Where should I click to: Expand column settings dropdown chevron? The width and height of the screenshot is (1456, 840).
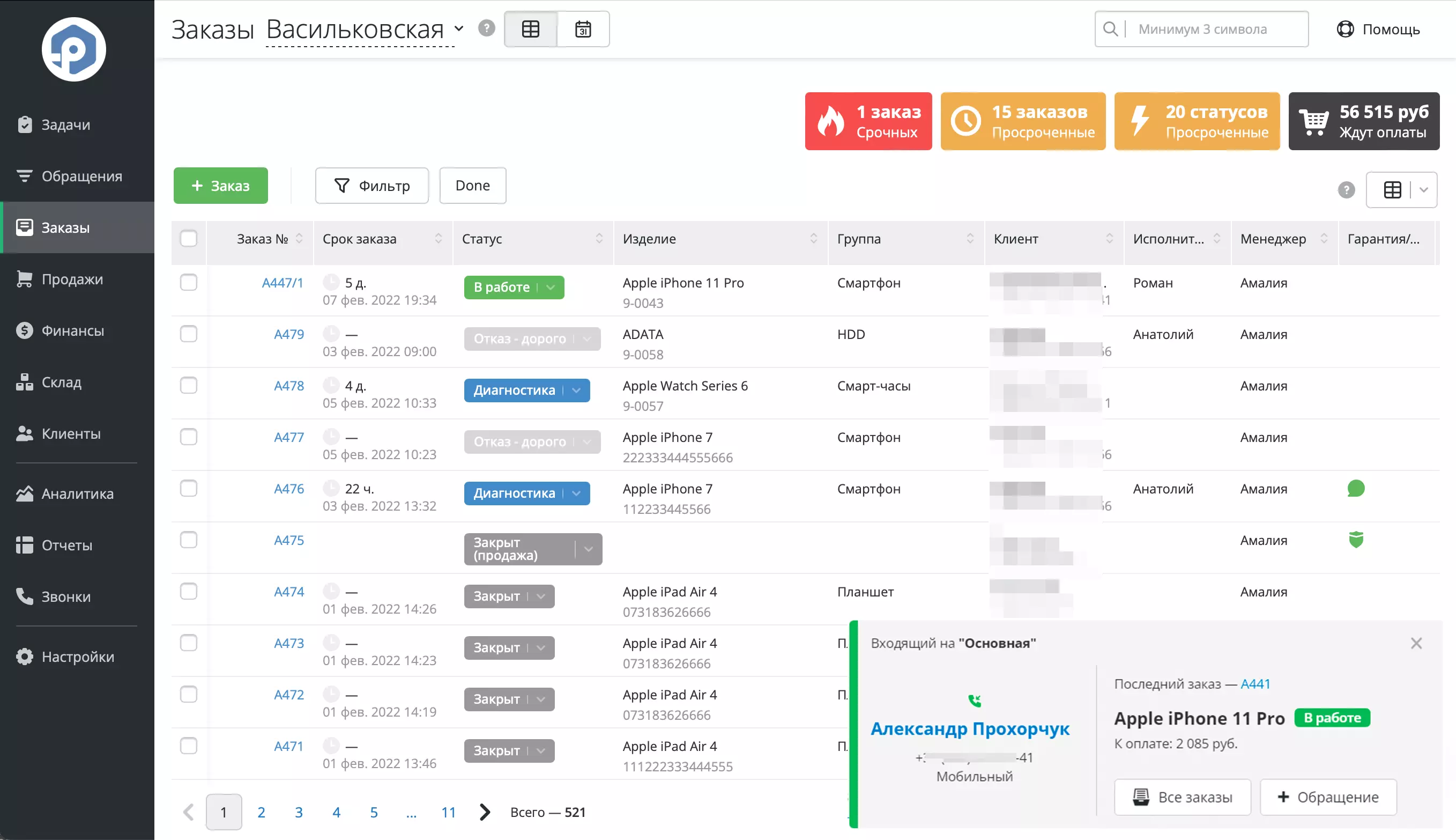point(1424,190)
